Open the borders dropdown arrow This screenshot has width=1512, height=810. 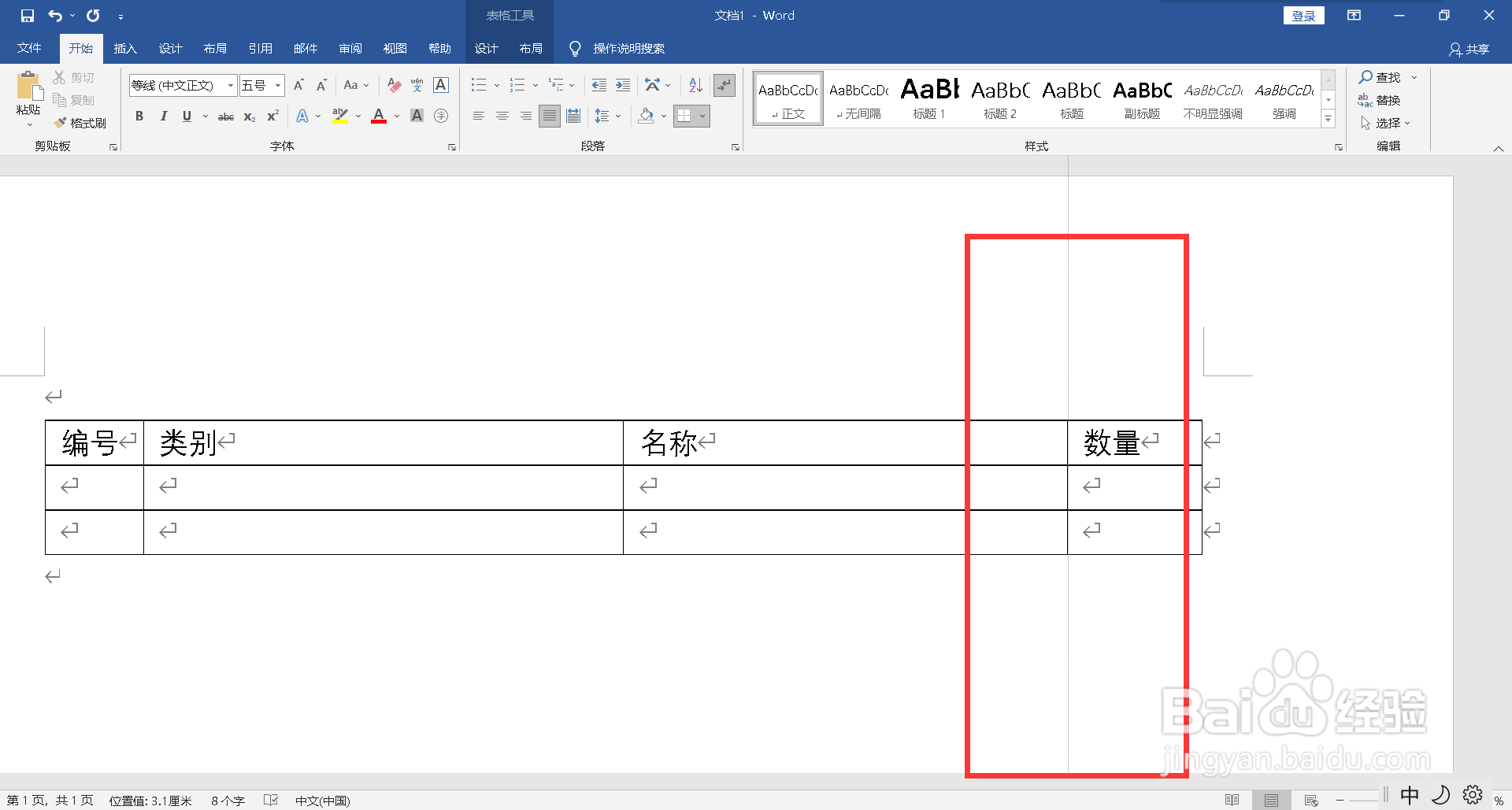point(702,117)
